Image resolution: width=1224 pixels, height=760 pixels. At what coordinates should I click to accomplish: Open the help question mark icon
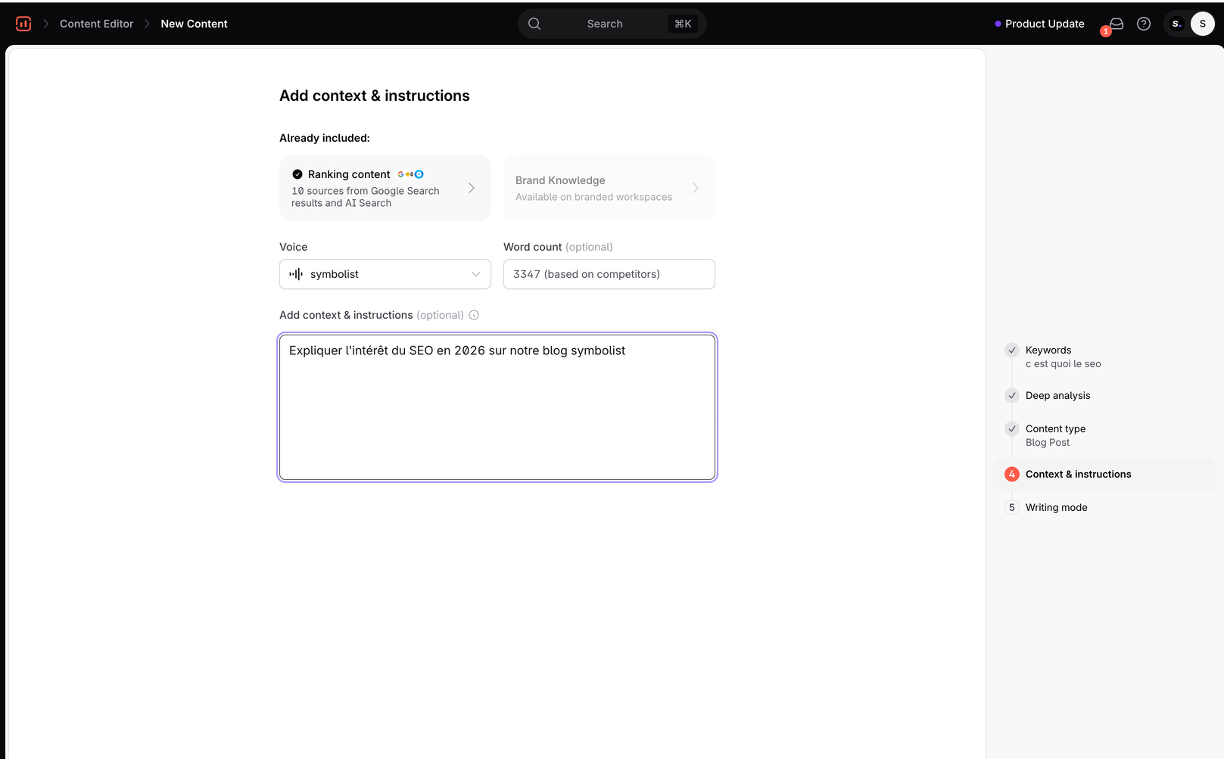(x=1144, y=24)
